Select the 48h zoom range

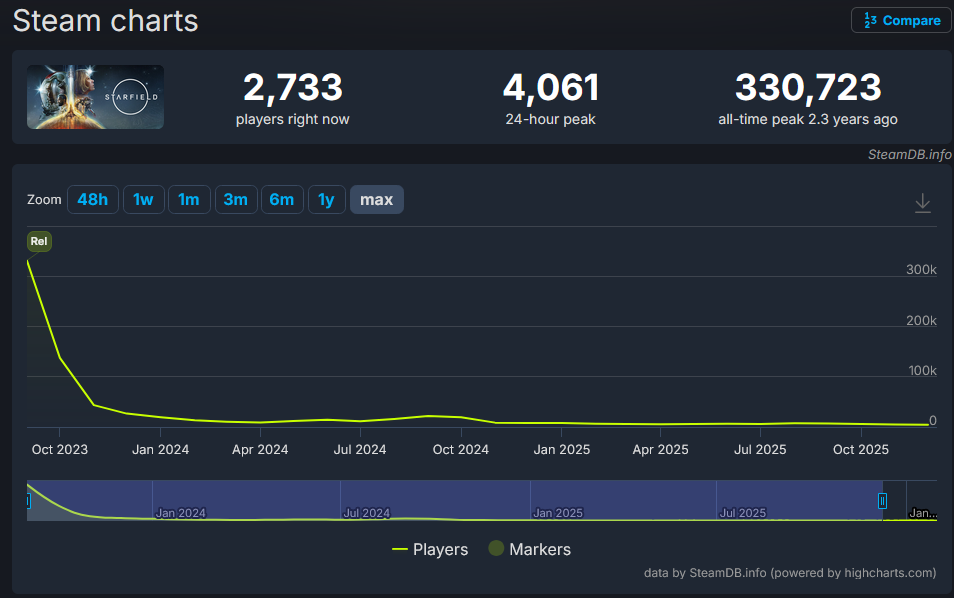click(92, 200)
